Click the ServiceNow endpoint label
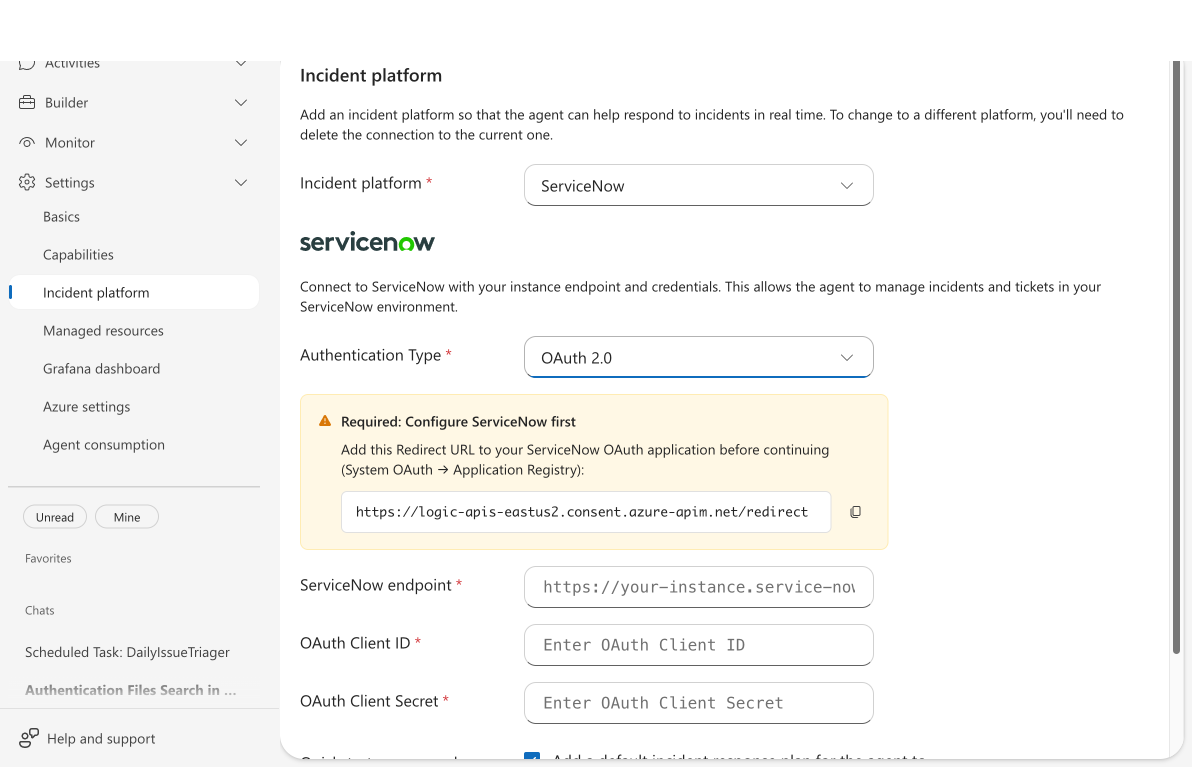 tap(376, 585)
